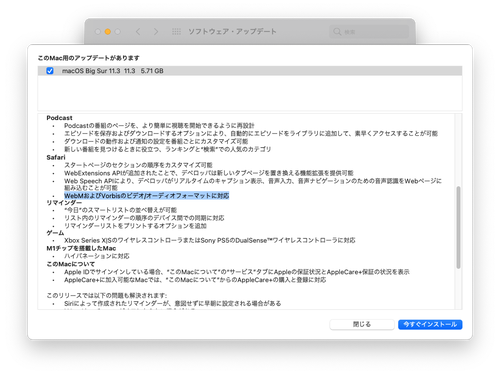Click the Podcast heading in release notes
The width and height of the screenshot is (500, 376).
[x=59, y=118]
